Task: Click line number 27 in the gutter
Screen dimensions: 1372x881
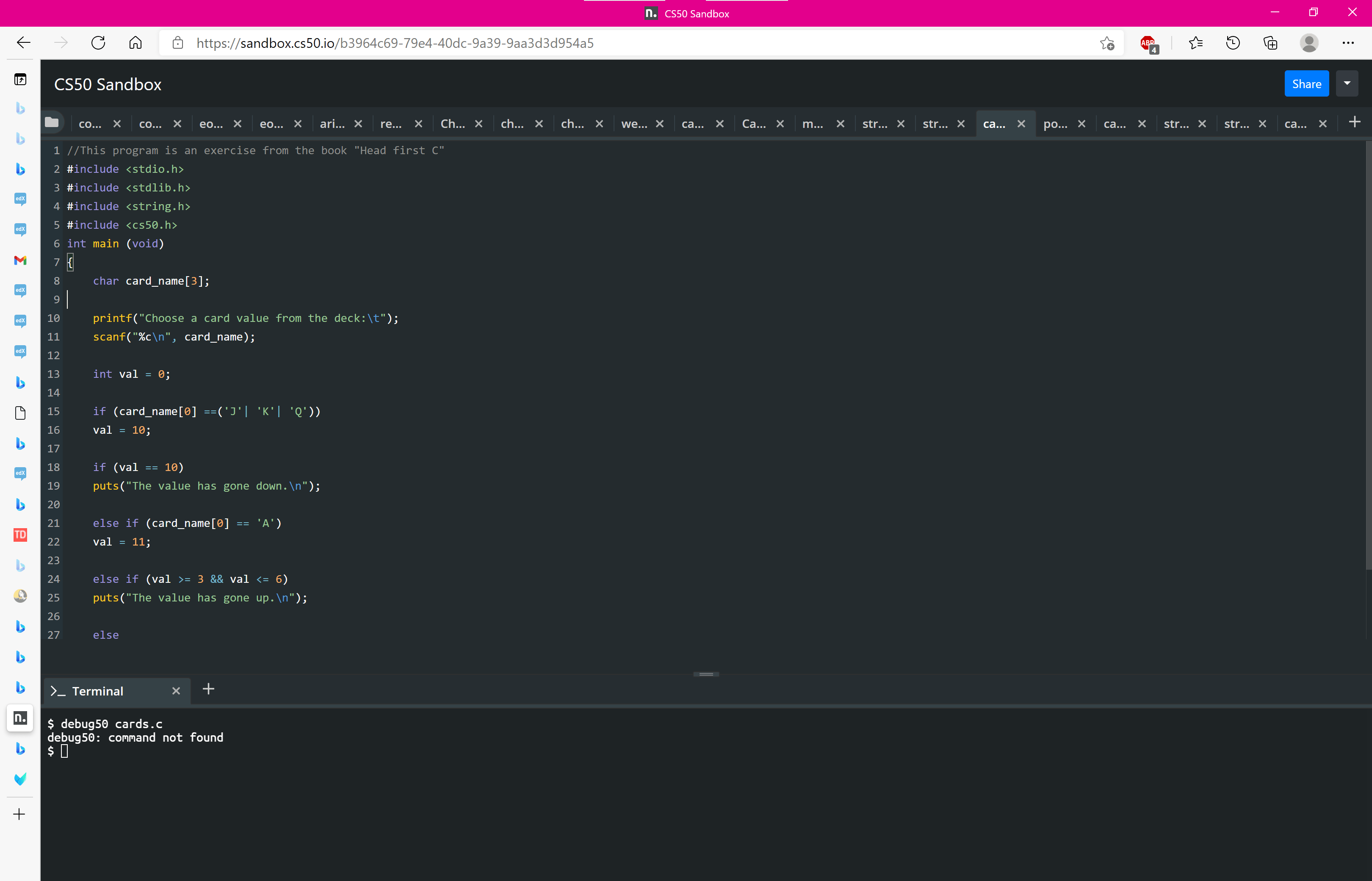Action: point(53,635)
